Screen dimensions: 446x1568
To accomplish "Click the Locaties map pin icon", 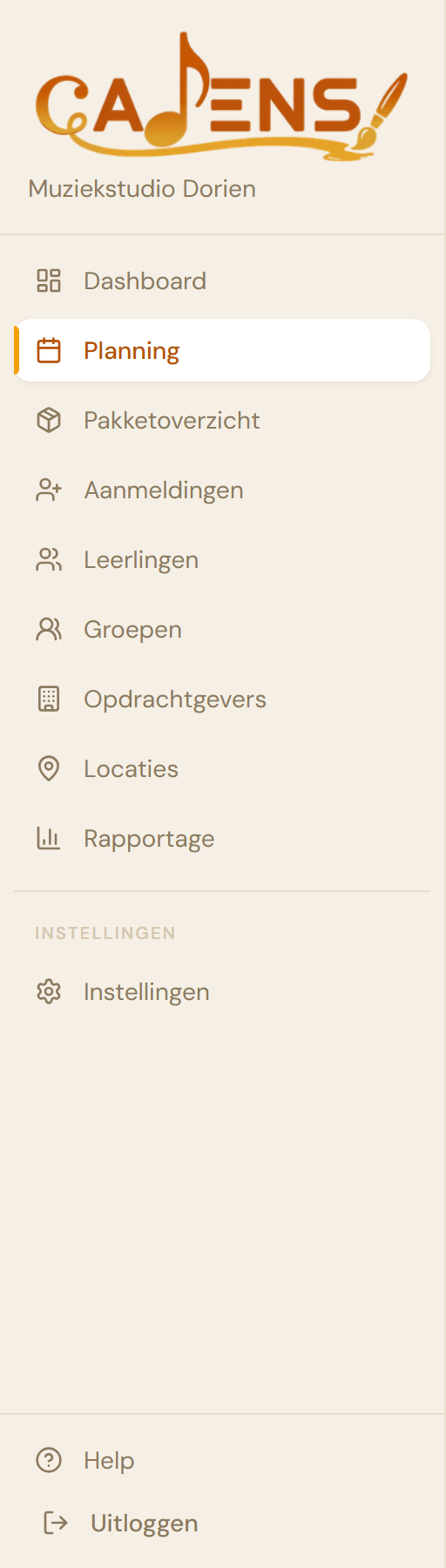I will click(49, 768).
